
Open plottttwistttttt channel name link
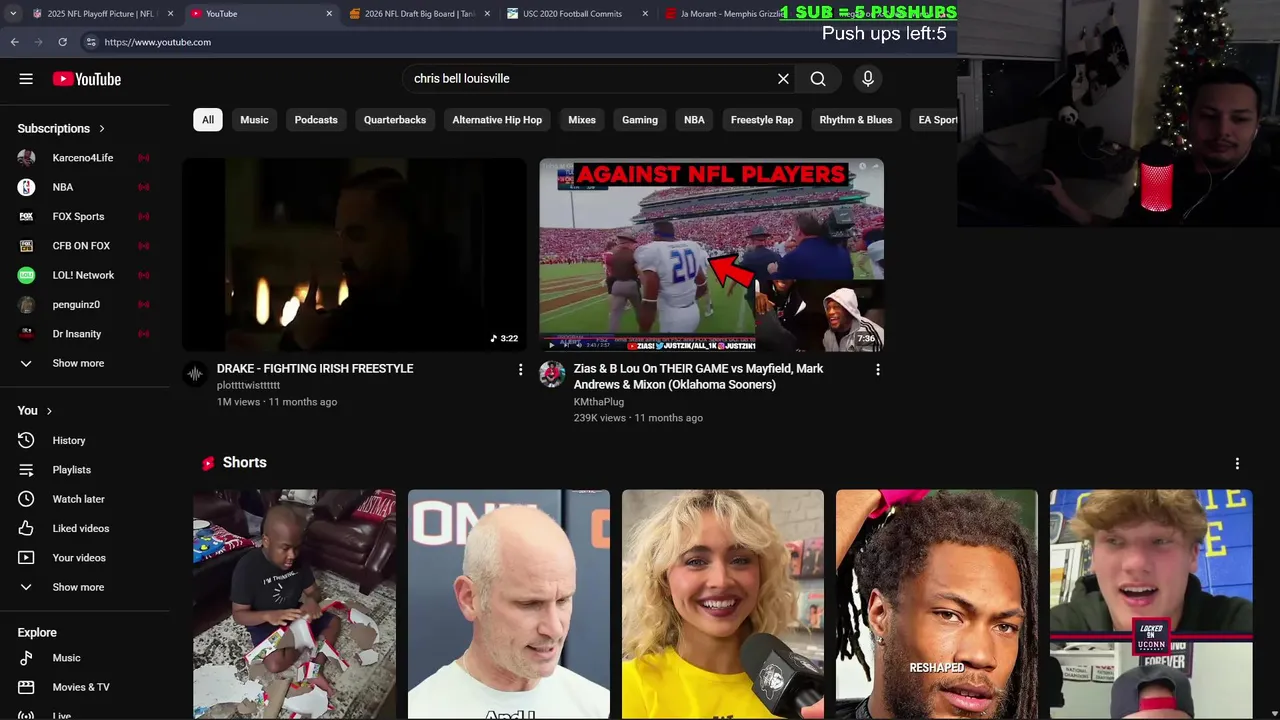click(248, 386)
